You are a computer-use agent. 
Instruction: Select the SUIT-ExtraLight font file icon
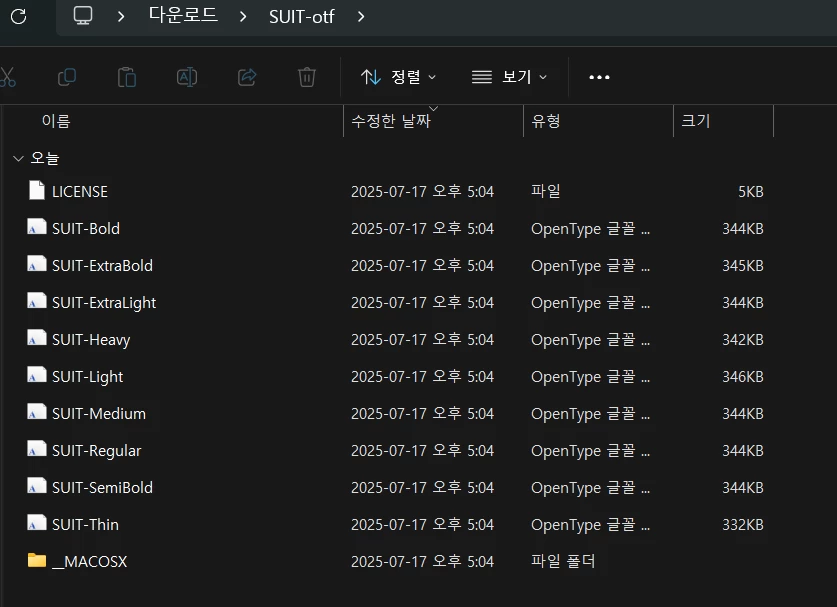(37, 301)
